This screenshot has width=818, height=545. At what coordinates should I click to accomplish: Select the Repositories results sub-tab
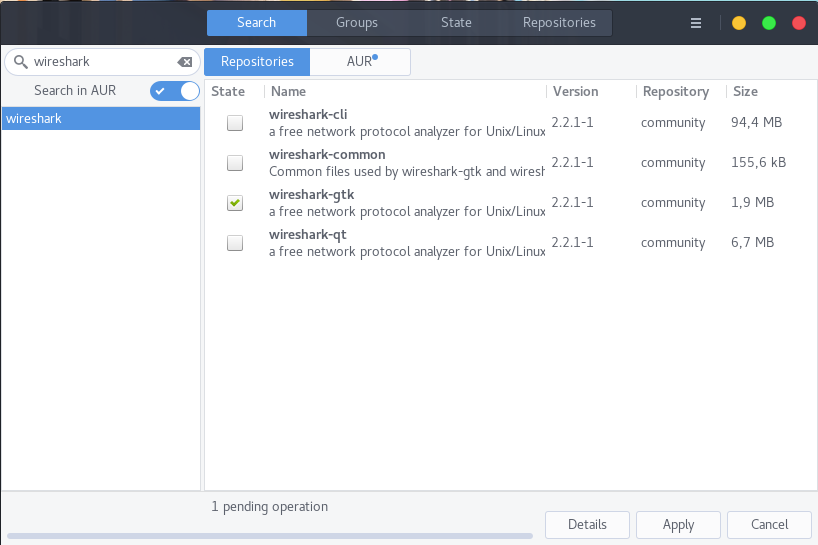coord(257,62)
